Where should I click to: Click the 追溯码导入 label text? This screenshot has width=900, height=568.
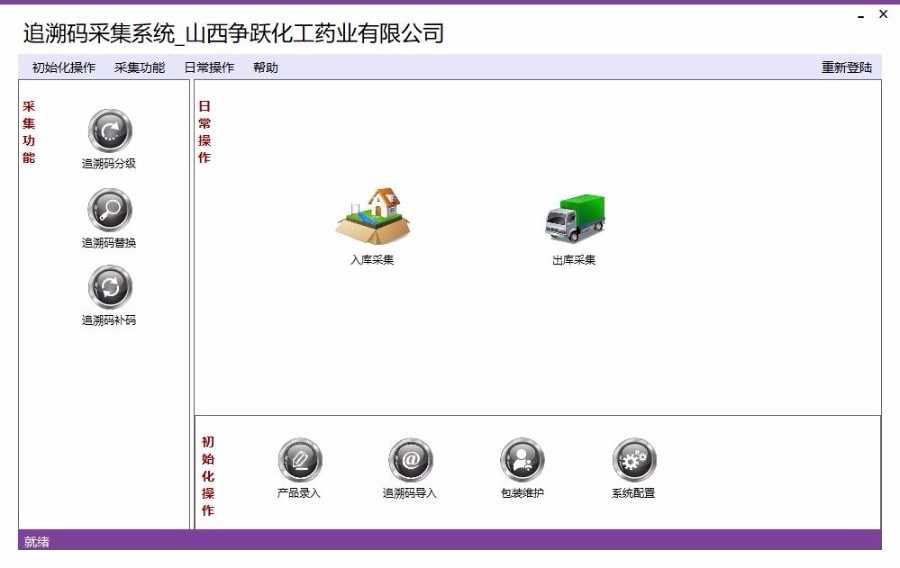click(410, 493)
